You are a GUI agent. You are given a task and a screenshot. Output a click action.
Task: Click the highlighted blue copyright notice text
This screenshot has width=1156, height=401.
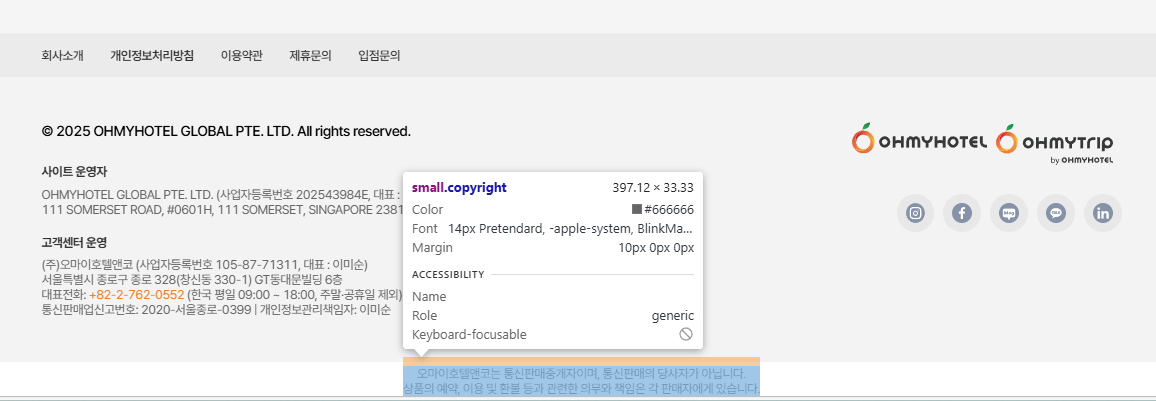coord(581,381)
